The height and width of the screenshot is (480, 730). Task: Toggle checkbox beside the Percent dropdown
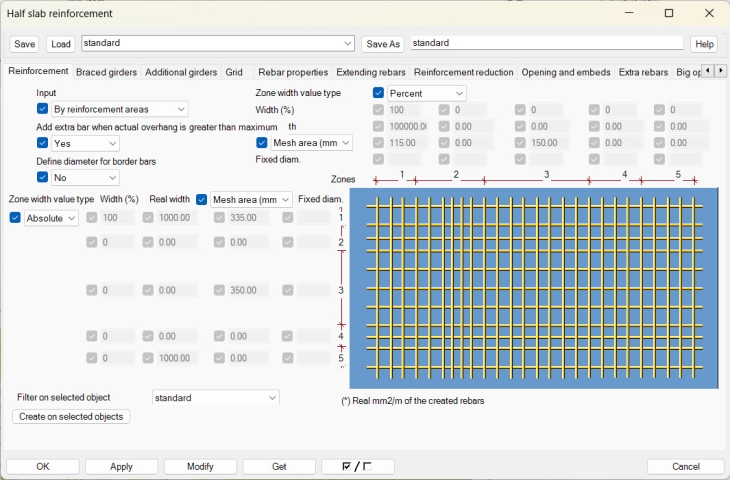379,93
